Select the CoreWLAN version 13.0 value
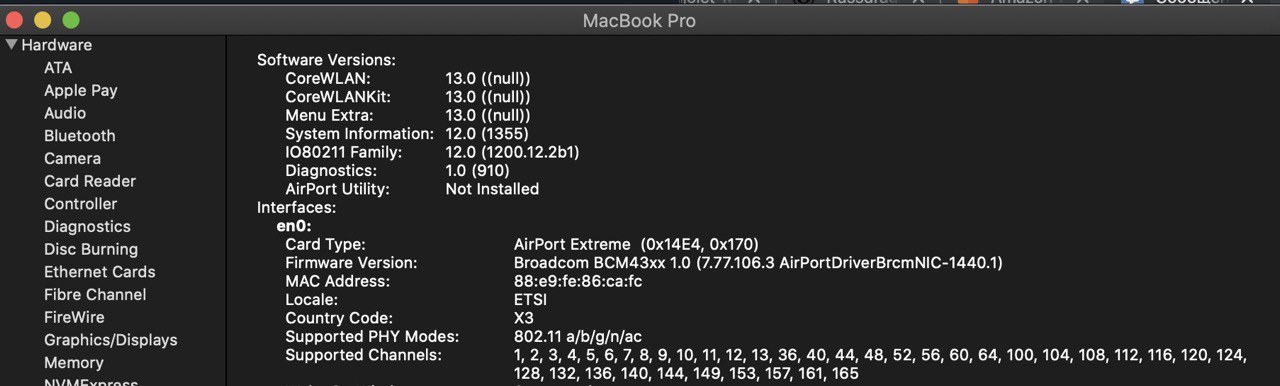 [488, 78]
